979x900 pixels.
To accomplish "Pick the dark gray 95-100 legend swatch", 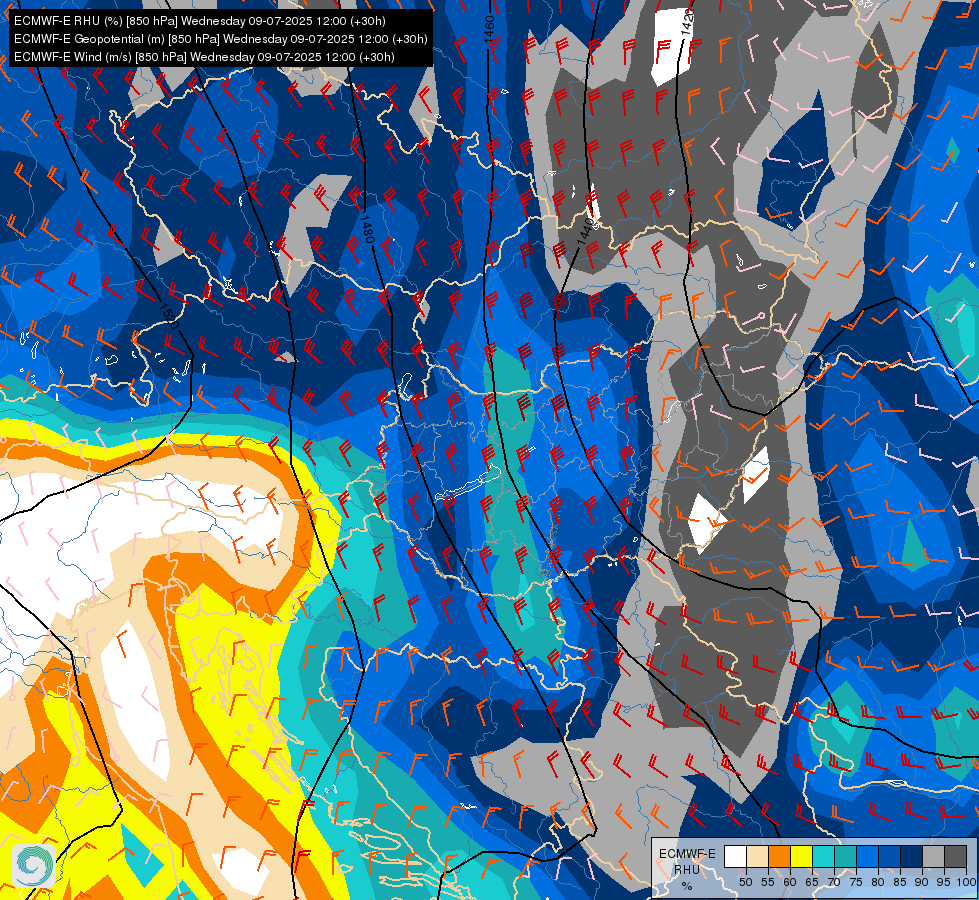I will click(955, 856).
